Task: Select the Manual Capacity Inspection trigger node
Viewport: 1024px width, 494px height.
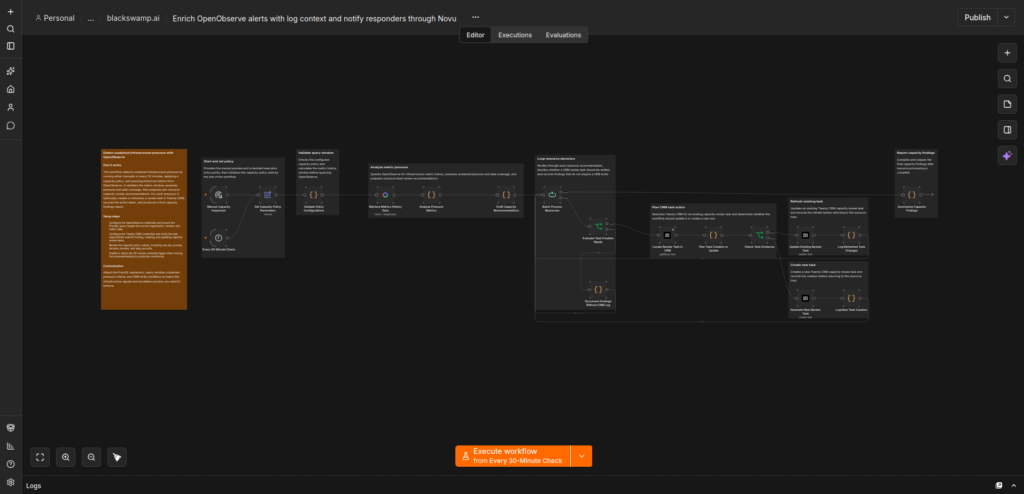Action: pos(218,195)
